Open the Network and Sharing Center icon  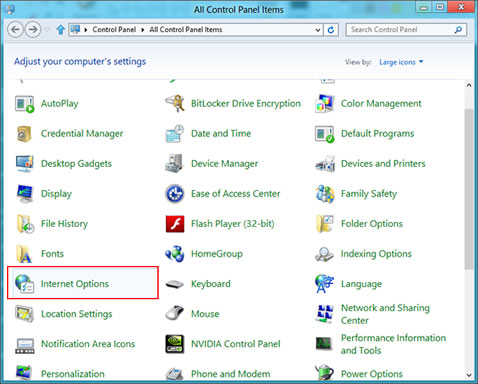click(x=324, y=314)
